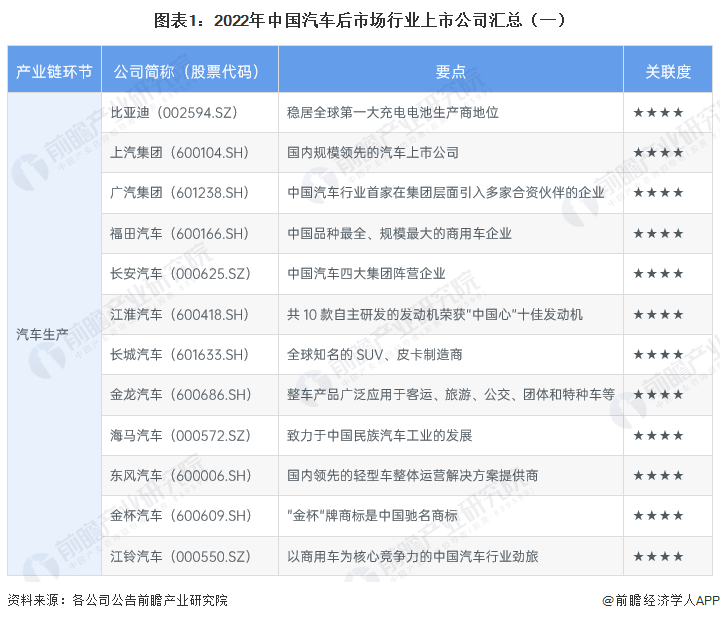Click the star rating in 上汽集团 row
Image resolution: width=720 pixels, height=621 pixels.
(x=658, y=152)
